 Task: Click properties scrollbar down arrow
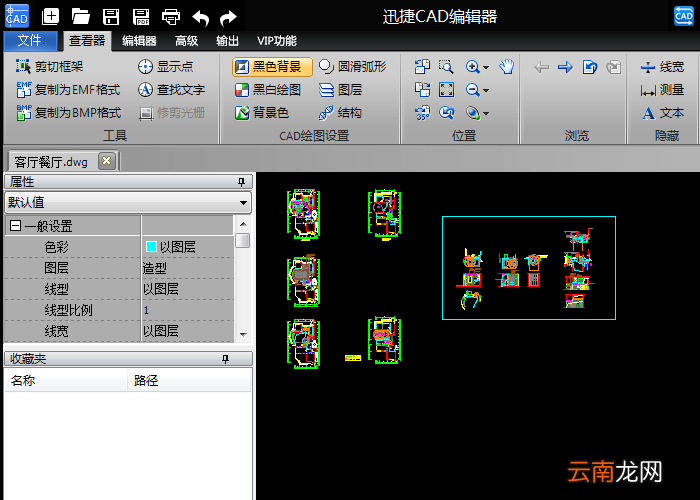click(243, 334)
